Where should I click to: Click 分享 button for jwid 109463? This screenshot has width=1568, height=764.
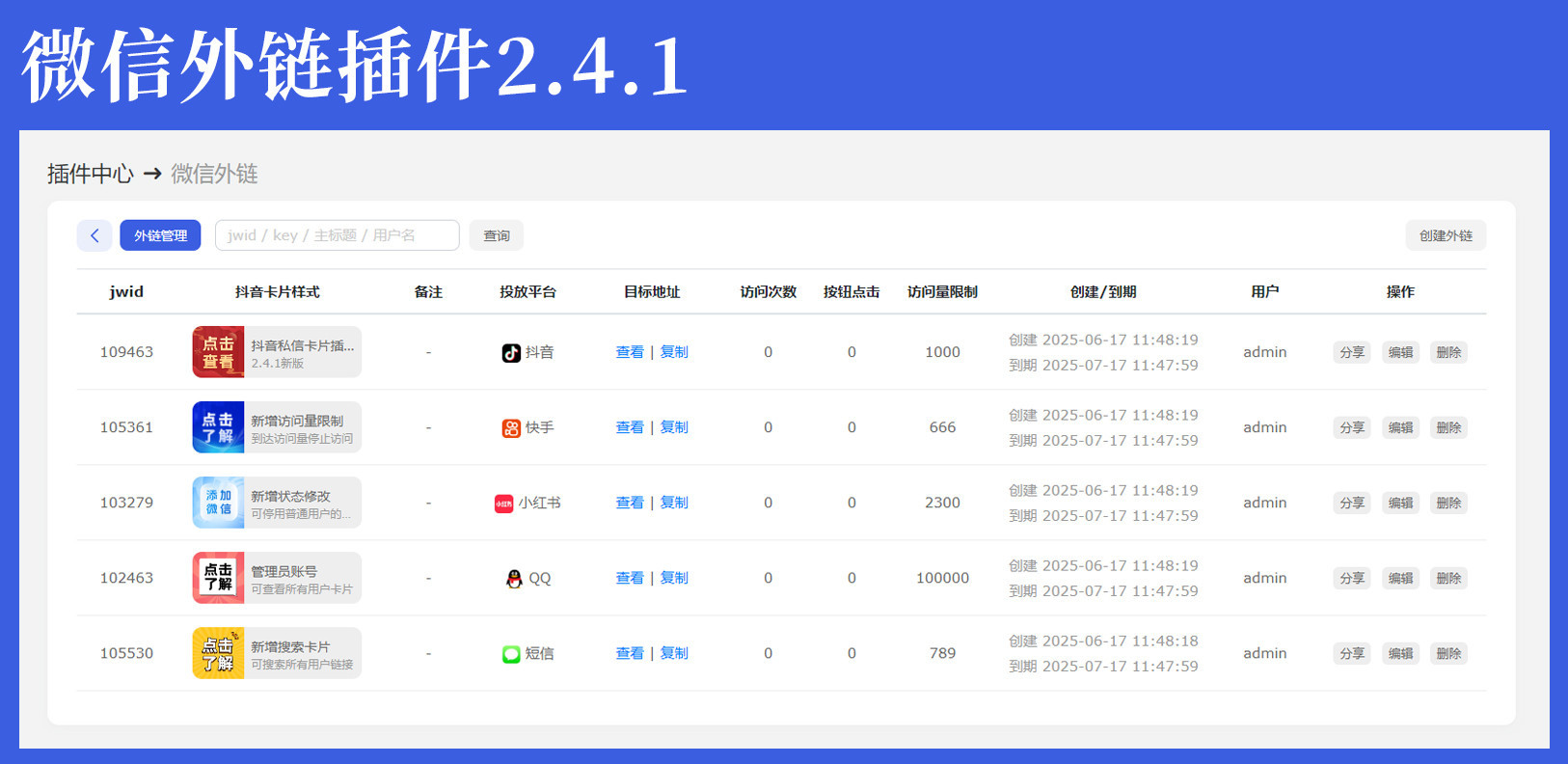[x=1352, y=352]
